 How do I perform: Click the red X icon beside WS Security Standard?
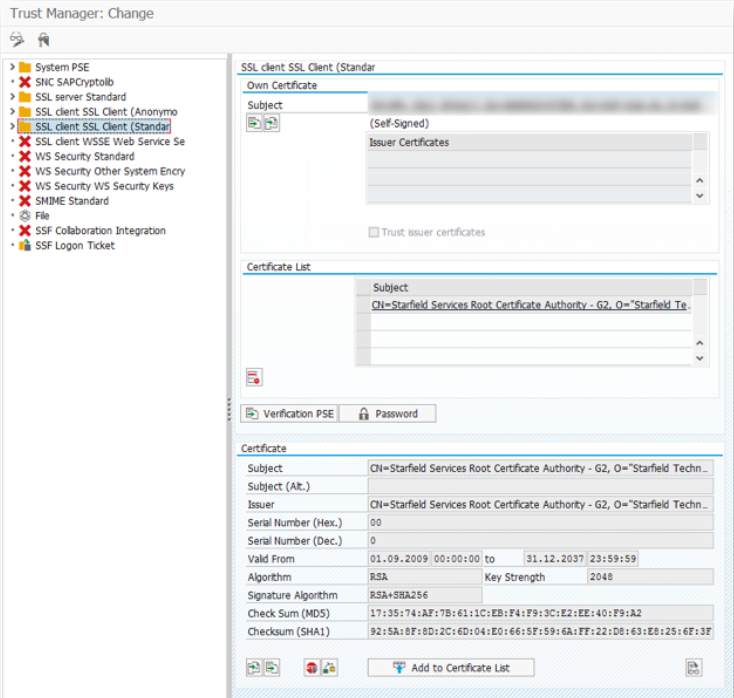(x=25, y=156)
